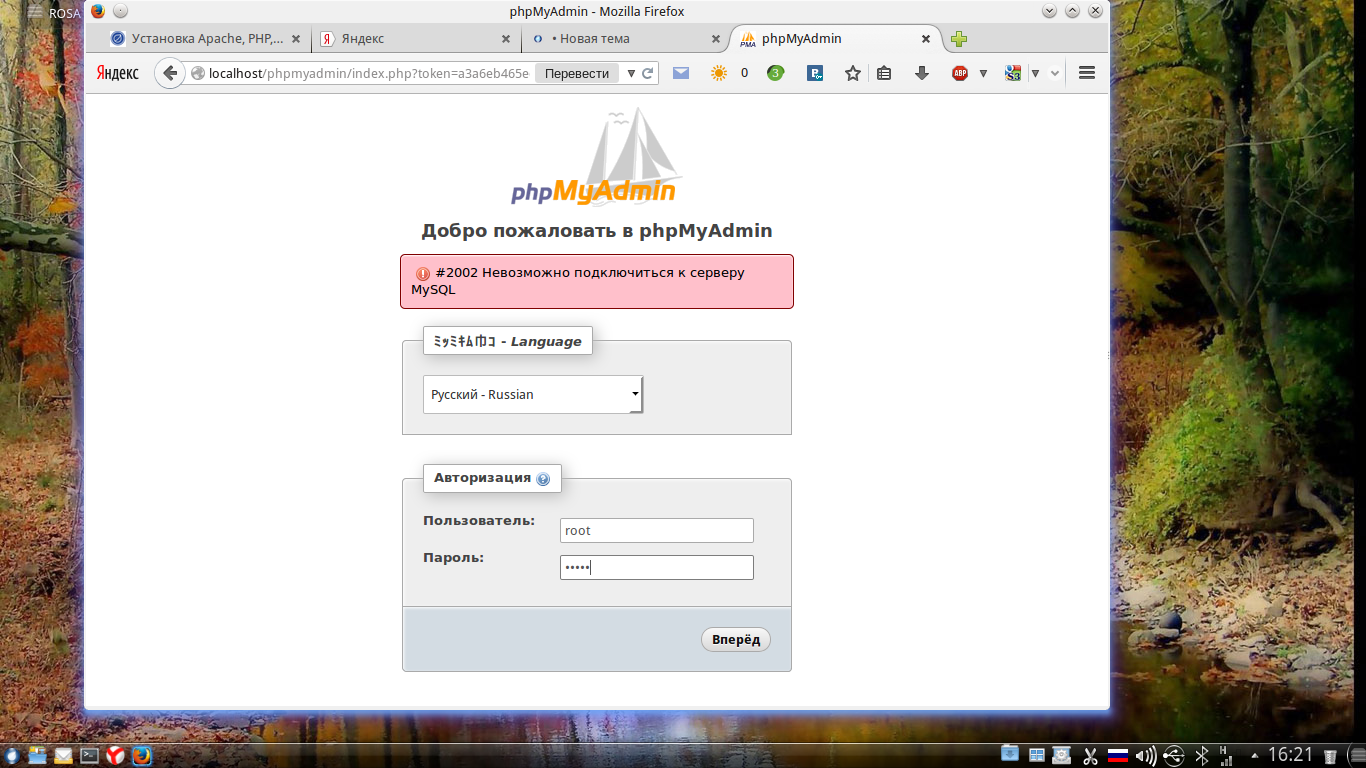The height and width of the screenshot is (768, 1366).
Task: Open the trash bin in the panel
Action: click(x=1330, y=756)
